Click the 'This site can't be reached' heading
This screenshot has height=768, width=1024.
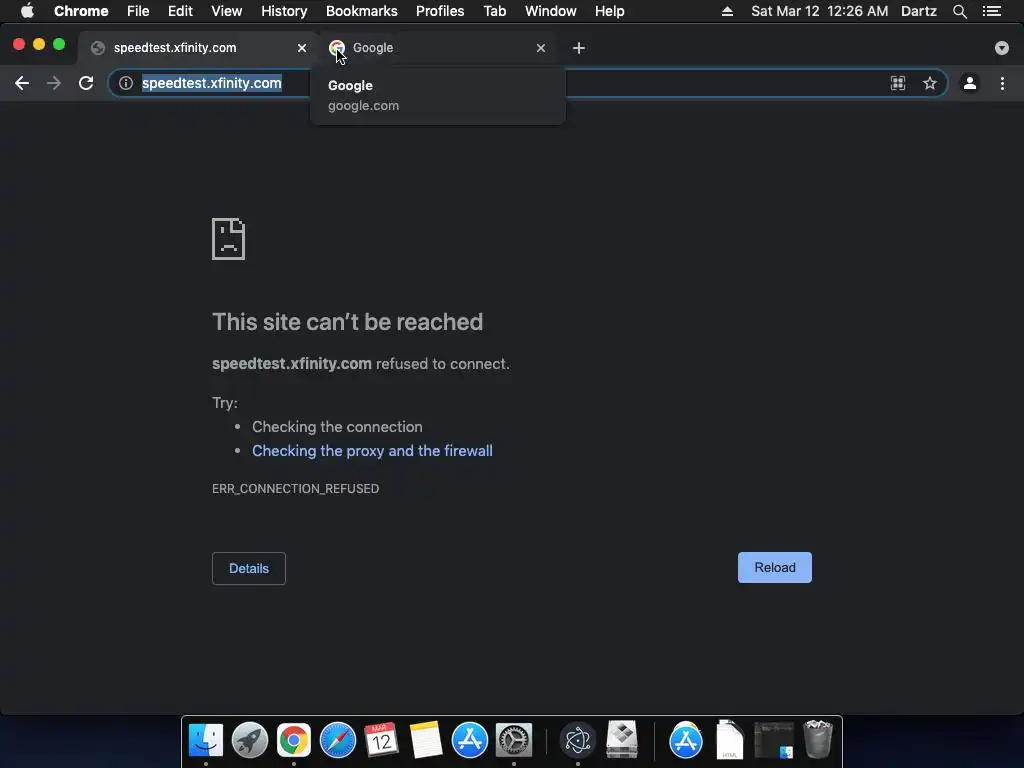pyautogui.click(x=347, y=322)
